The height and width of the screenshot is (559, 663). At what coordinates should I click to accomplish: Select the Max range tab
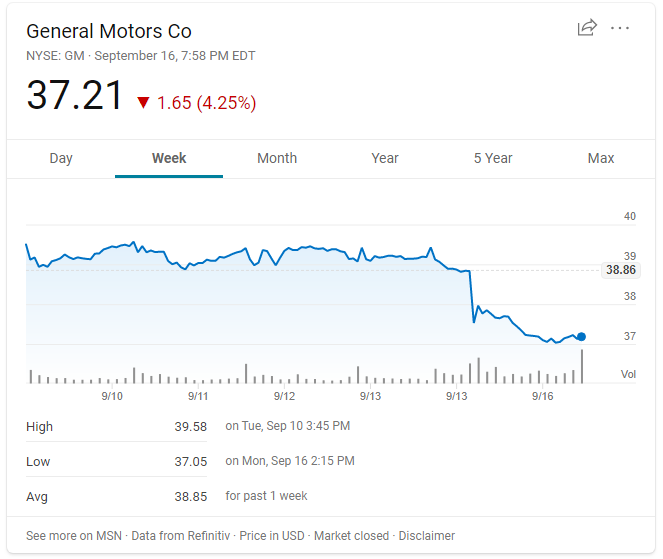pyautogui.click(x=601, y=158)
